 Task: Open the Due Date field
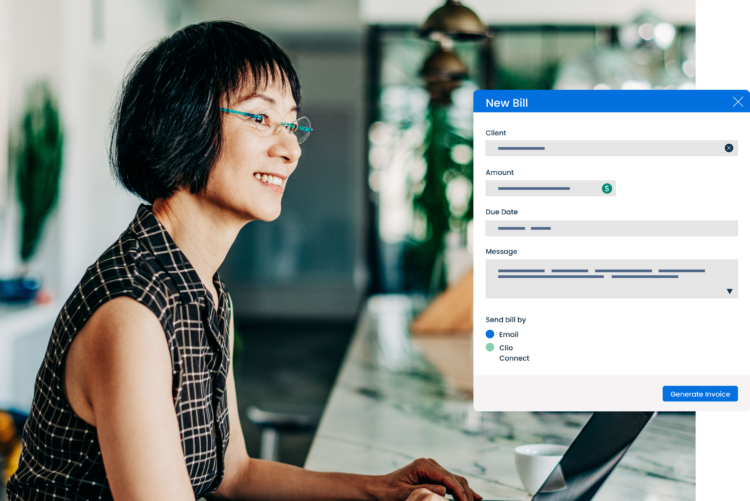[x=611, y=228]
